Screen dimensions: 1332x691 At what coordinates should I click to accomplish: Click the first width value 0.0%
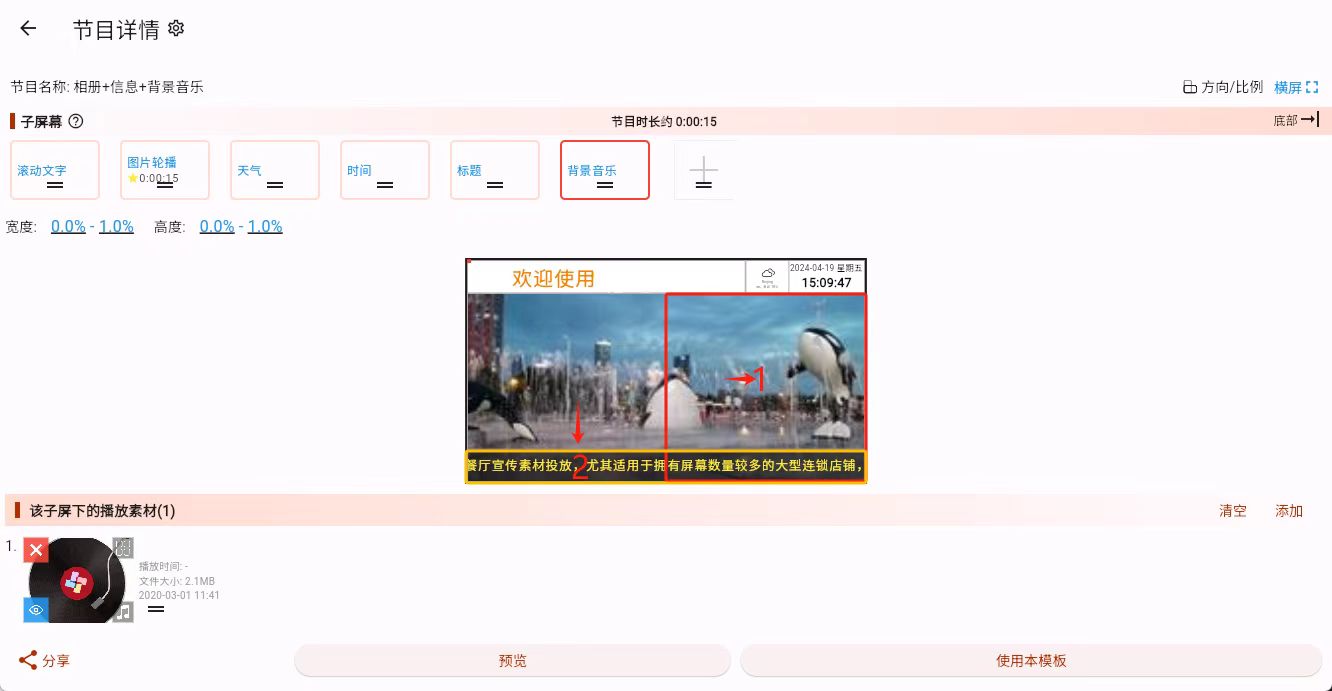coord(68,227)
